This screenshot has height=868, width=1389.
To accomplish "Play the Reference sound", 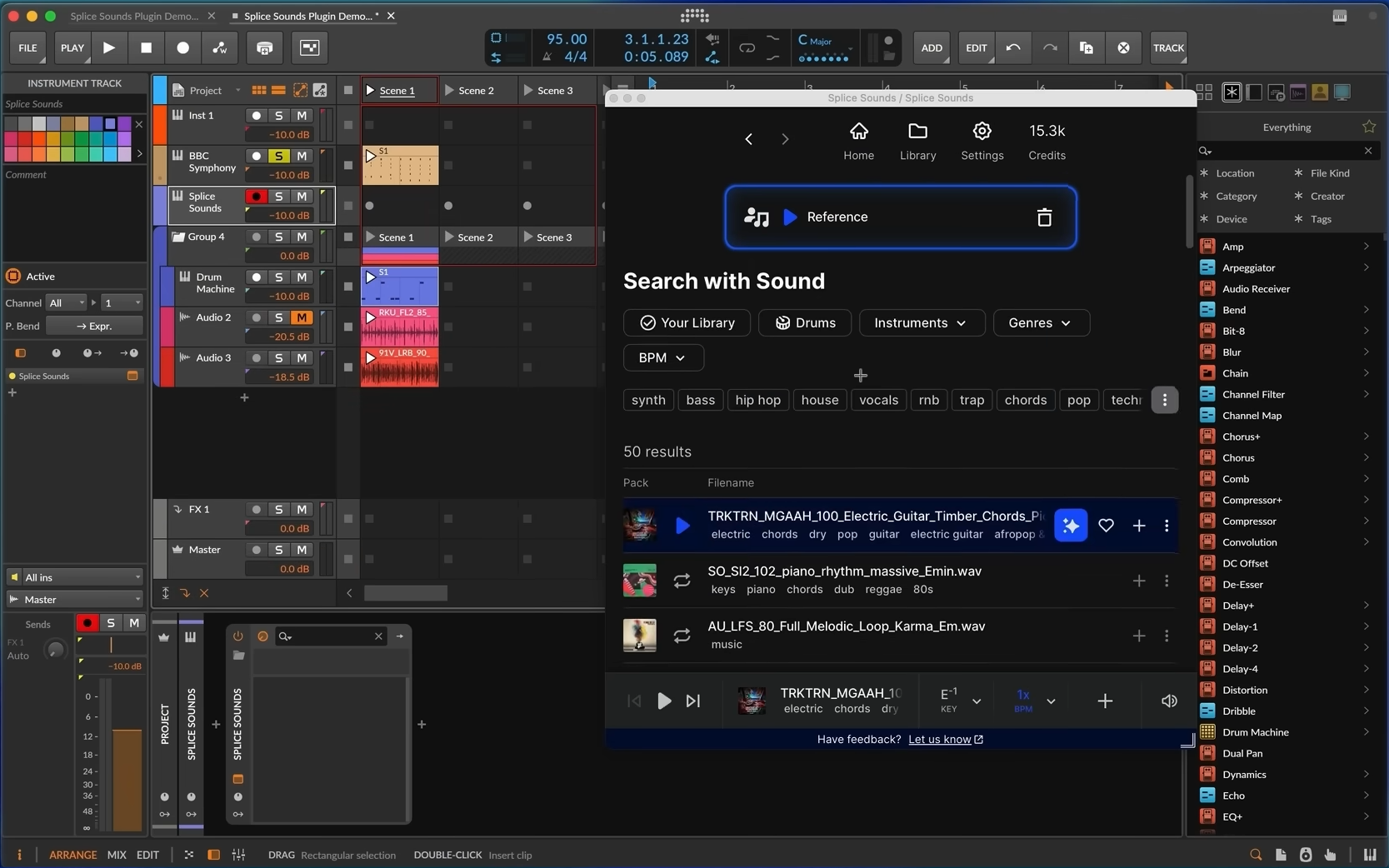I will point(790,217).
